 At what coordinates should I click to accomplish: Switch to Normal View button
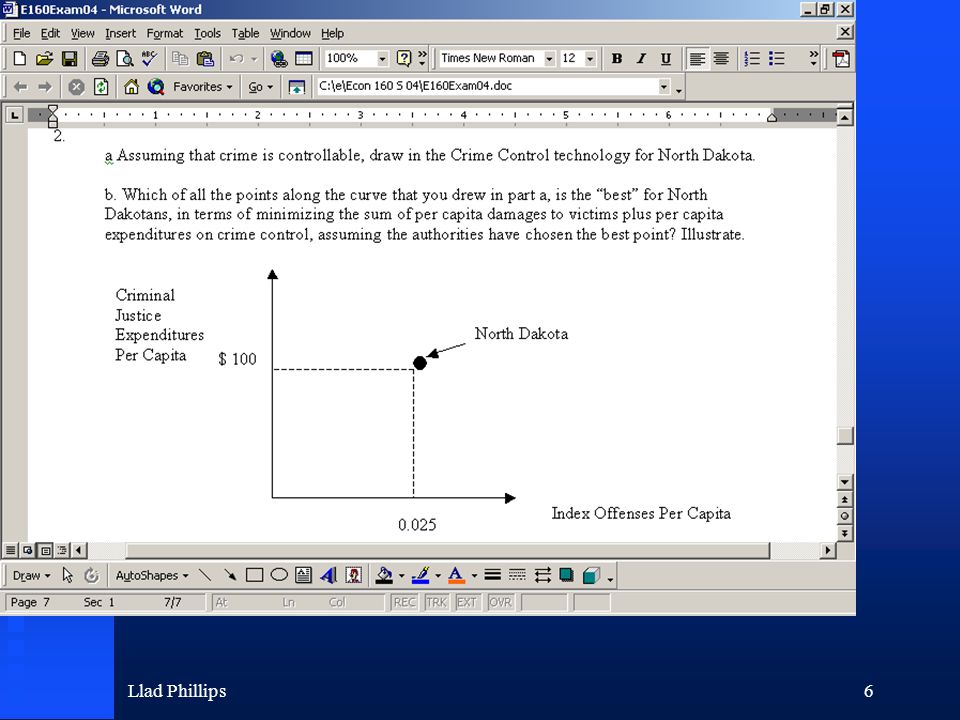(10, 550)
